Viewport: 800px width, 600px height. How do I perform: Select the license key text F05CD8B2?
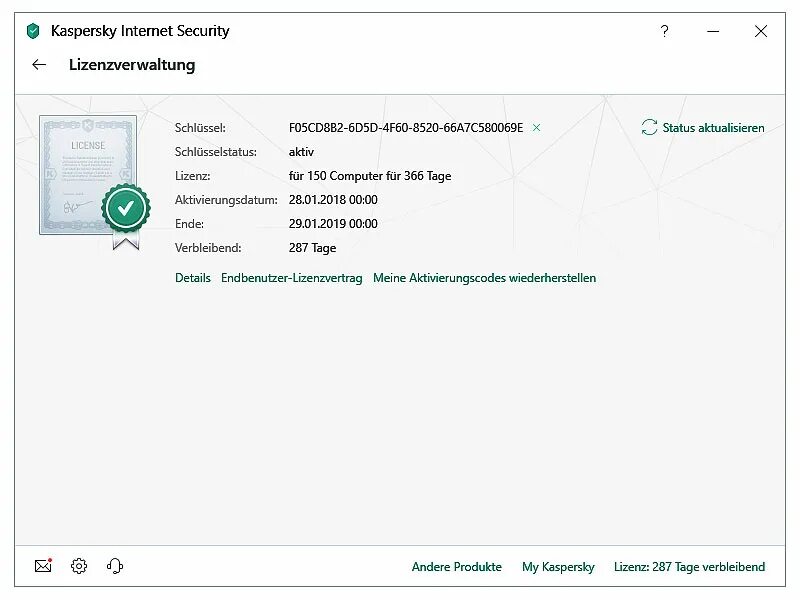click(x=405, y=128)
